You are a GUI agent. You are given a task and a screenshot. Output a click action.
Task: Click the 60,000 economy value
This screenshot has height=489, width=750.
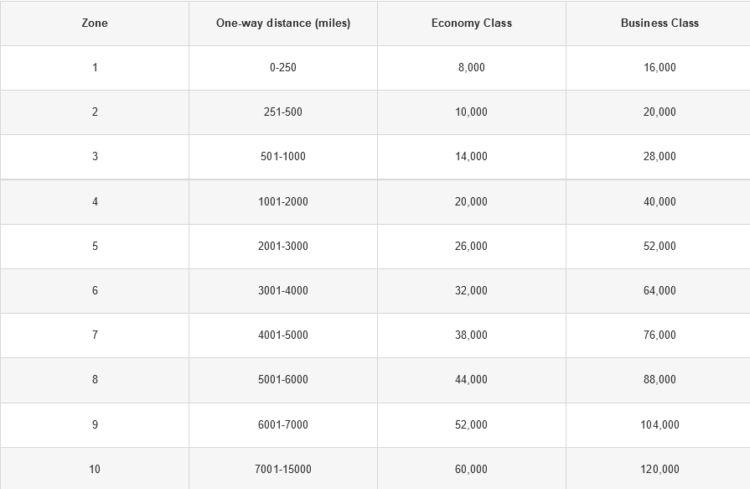click(472, 469)
